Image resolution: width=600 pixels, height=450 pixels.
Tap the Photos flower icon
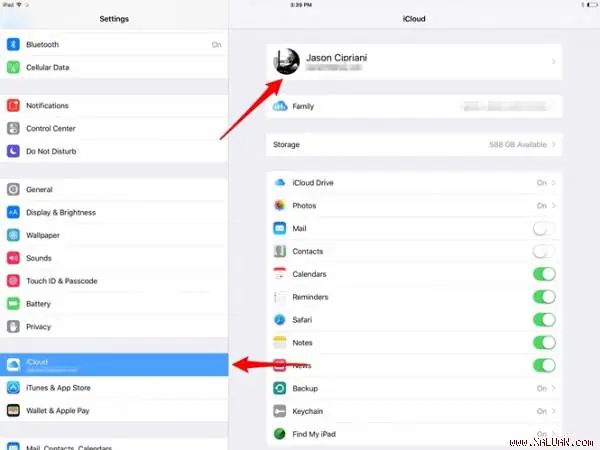pos(280,205)
